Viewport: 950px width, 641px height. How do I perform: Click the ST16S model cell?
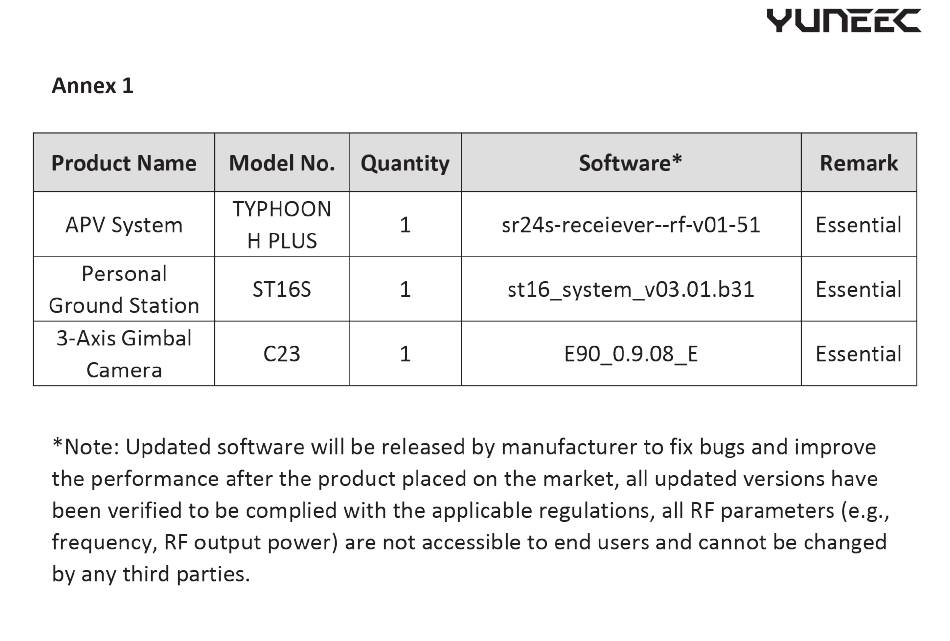[282, 289]
